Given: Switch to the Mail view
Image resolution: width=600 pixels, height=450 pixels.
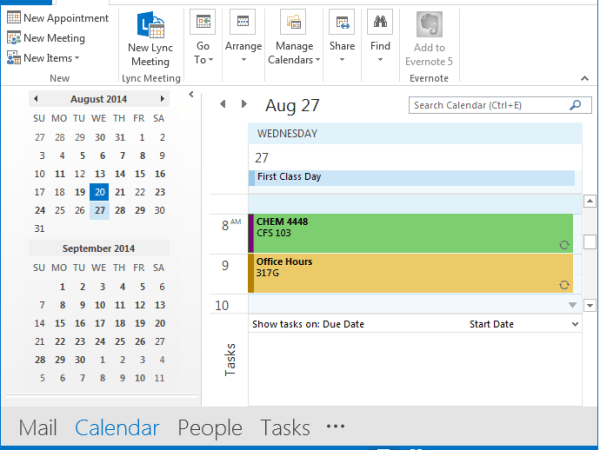Looking at the screenshot, I should pos(38,428).
